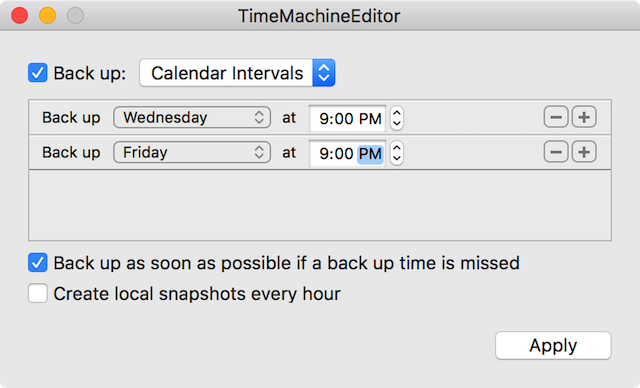The width and height of the screenshot is (640, 388).
Task: Minimize the TimeMachineEditor window
Action: 47,16
